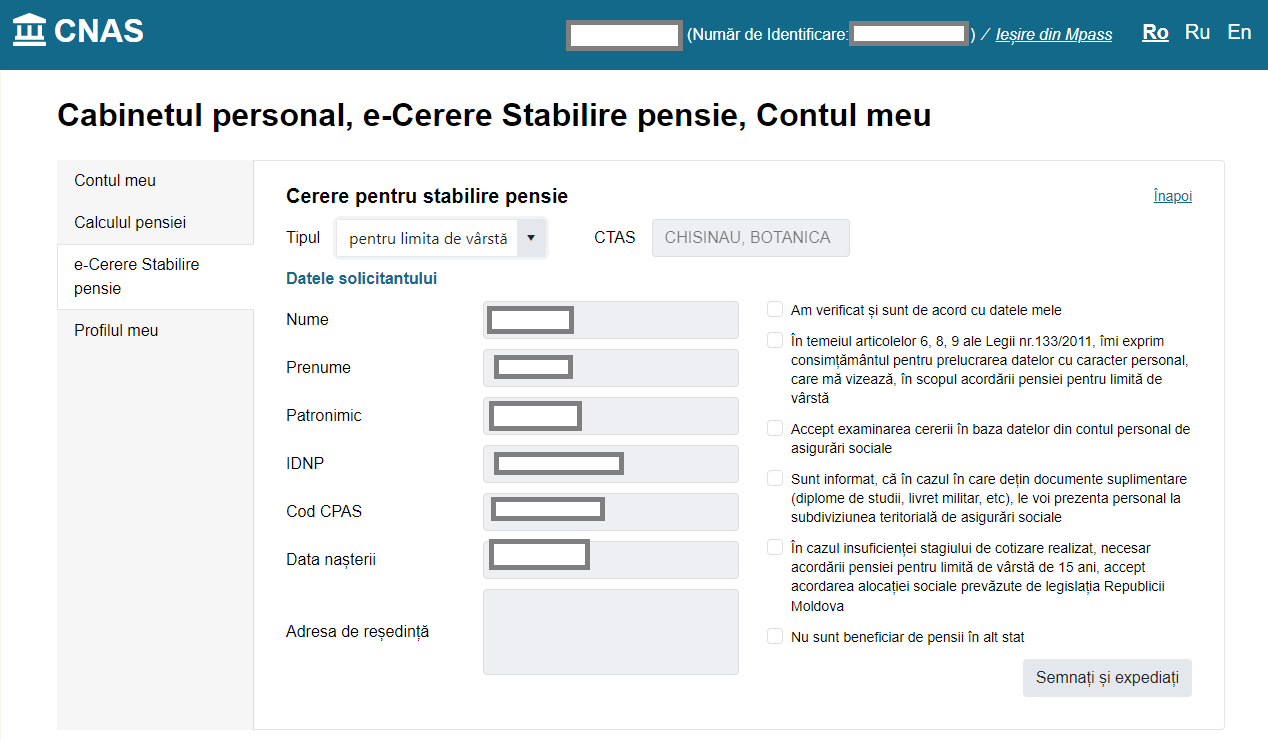Screen dimensions: 1268x740
Task: Click the Ieșire din Mpass link
Action: click(x=1054, y=35)
